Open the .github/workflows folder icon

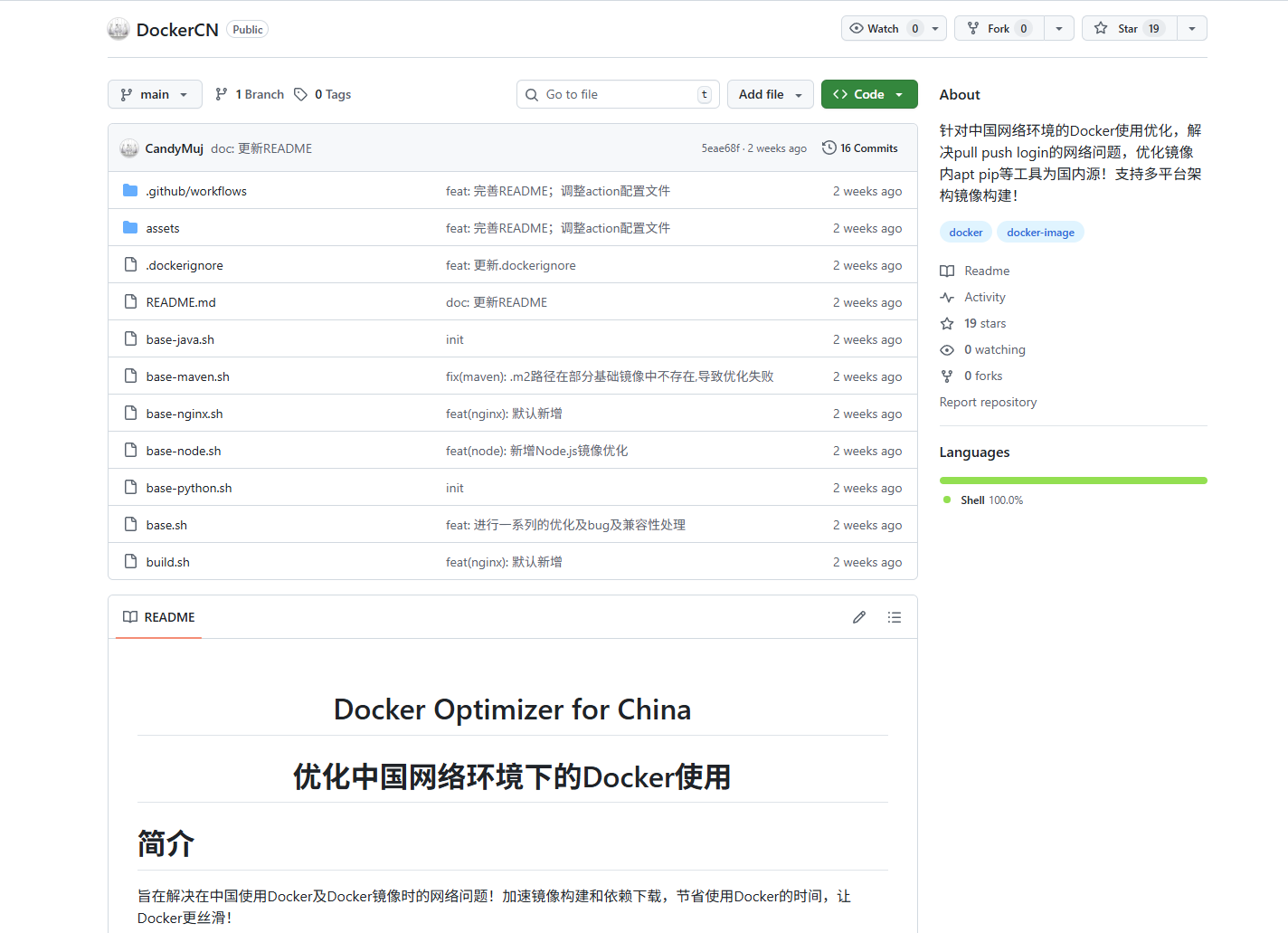point(129,190)
